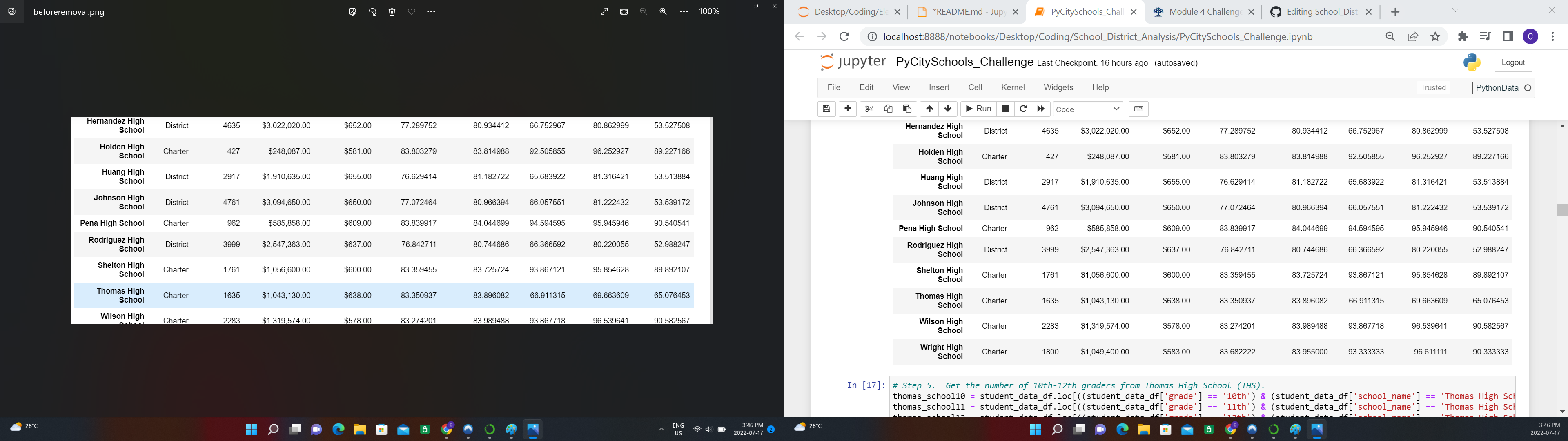Open the See more menu in Photos

pos(431,11)
